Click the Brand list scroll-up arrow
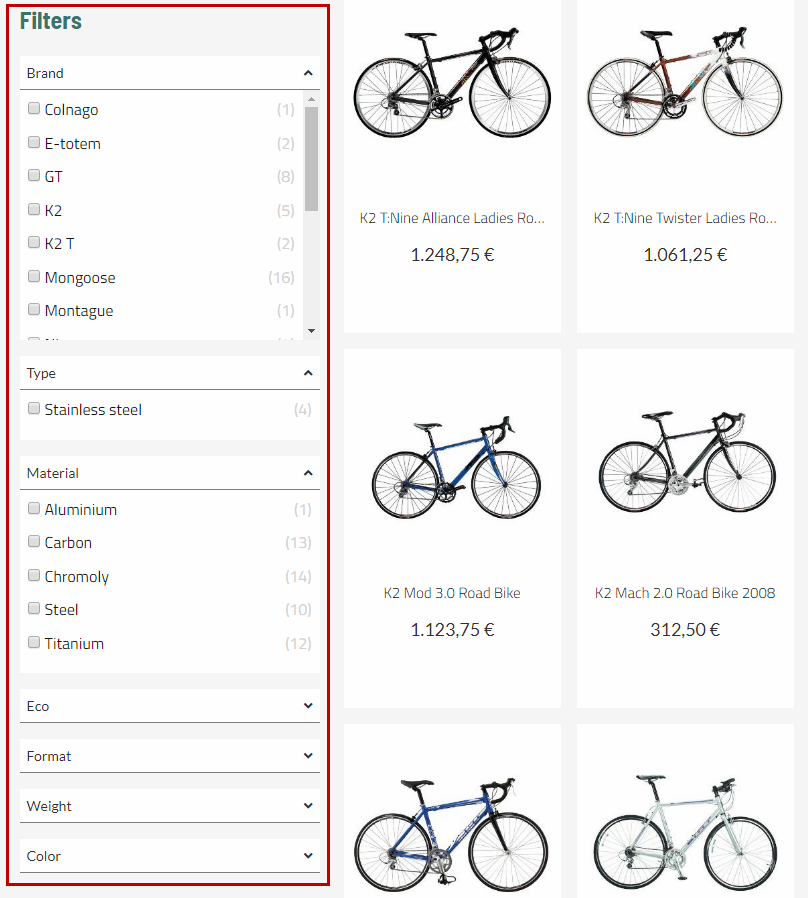Image resolution: width=808 pixels, height=898 pixels. 312,99
